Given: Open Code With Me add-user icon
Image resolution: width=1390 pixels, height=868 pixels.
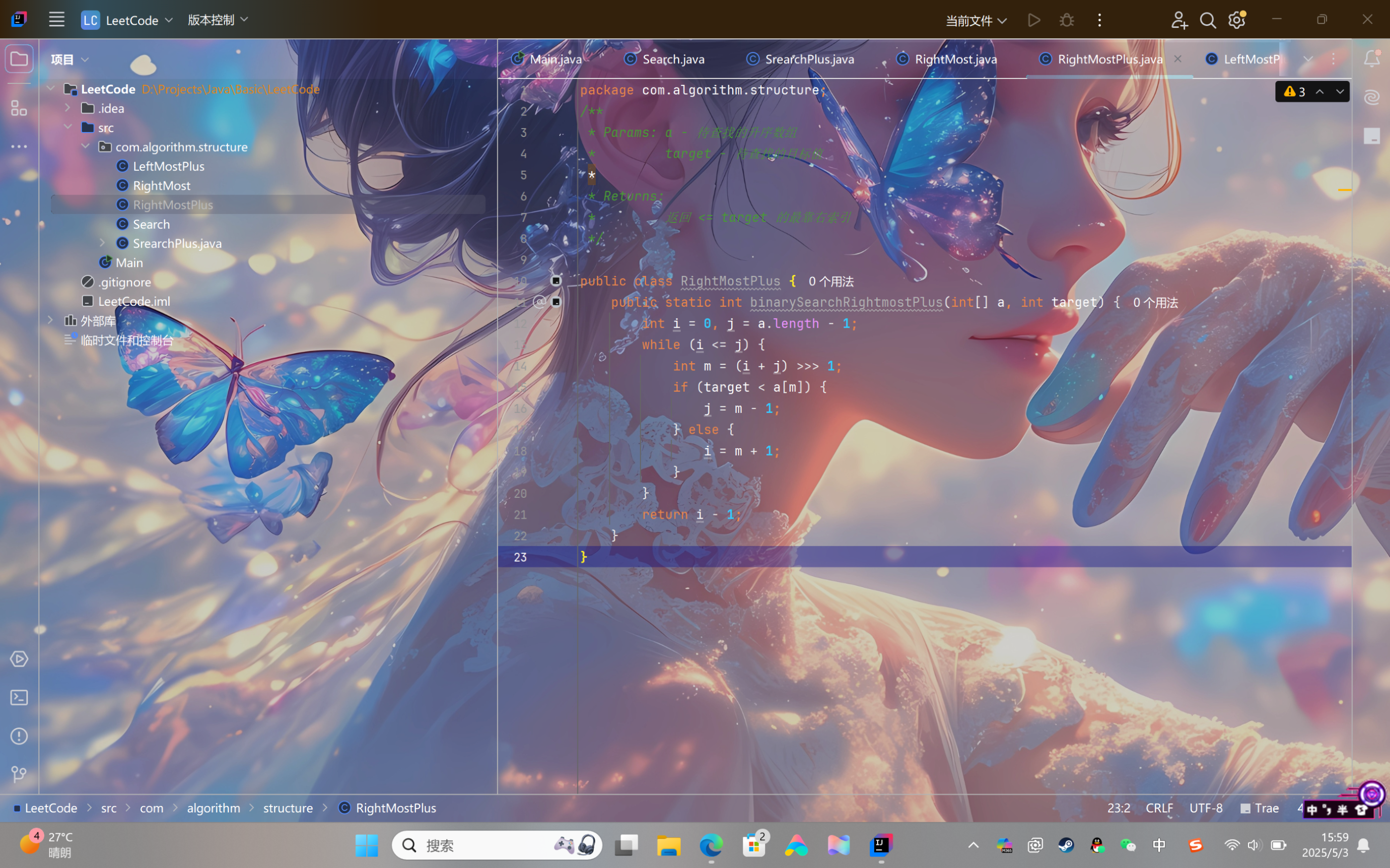Looking at the screenshot, I should tap(1179, 20).
